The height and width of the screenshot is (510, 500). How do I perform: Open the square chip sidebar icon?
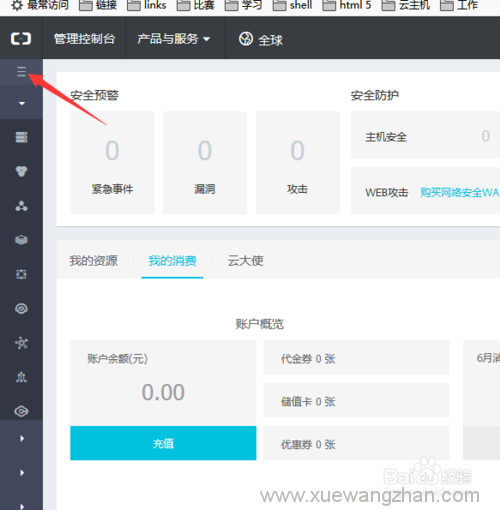(x=21, y=274)
